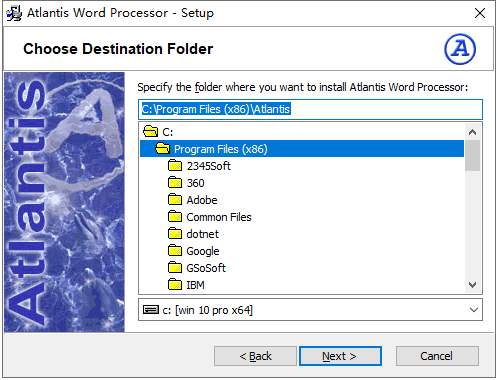498x380 pixels.
Task: Open the drive selection dropdown arrow
Action: pyautogui.click(x=474, y=310)
